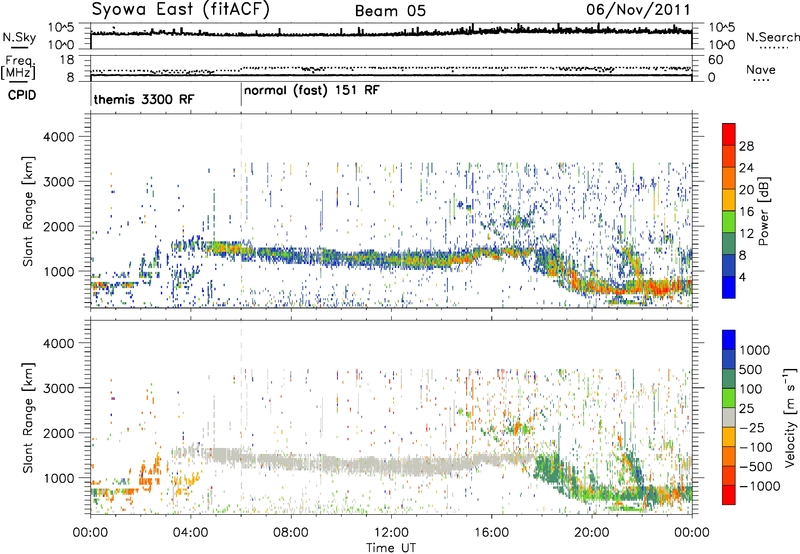Click the 'N.Search' legend label
This screenshot has width=800, height=554.
click(772, 37)
